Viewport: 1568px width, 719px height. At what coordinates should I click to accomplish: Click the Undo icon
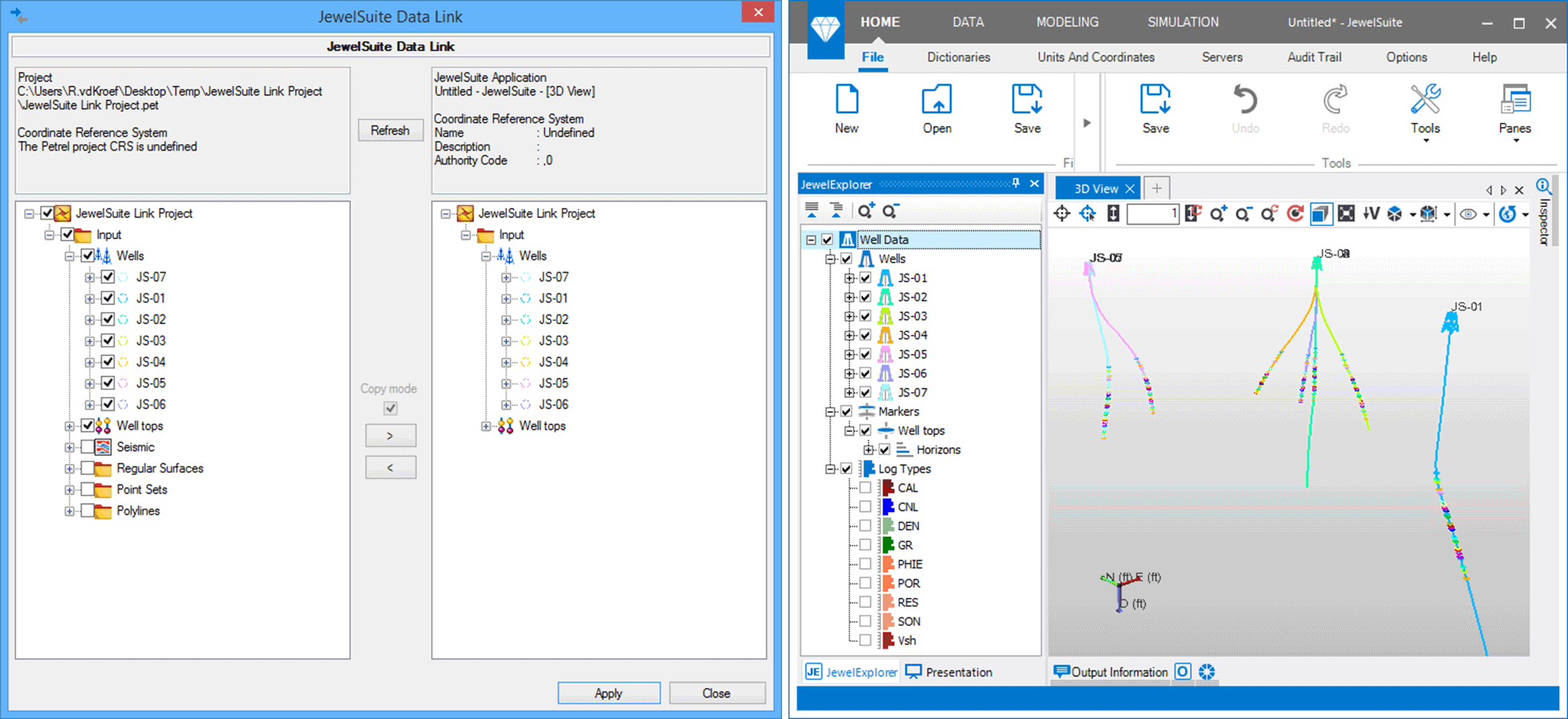pos(1245,109)
